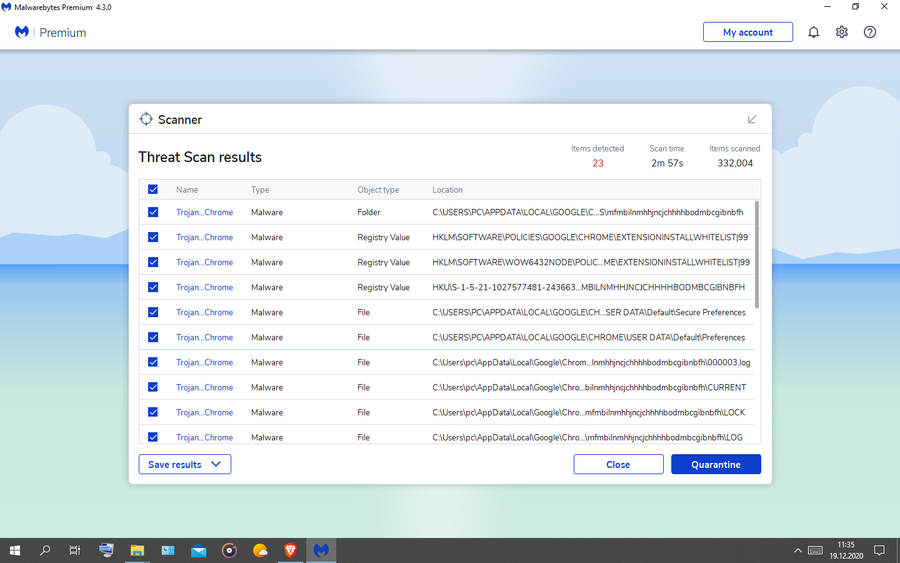Open File Explorer from taskbar
This screenshot has height=563, width=900.
pyautogui.click(x=137, y=550)
